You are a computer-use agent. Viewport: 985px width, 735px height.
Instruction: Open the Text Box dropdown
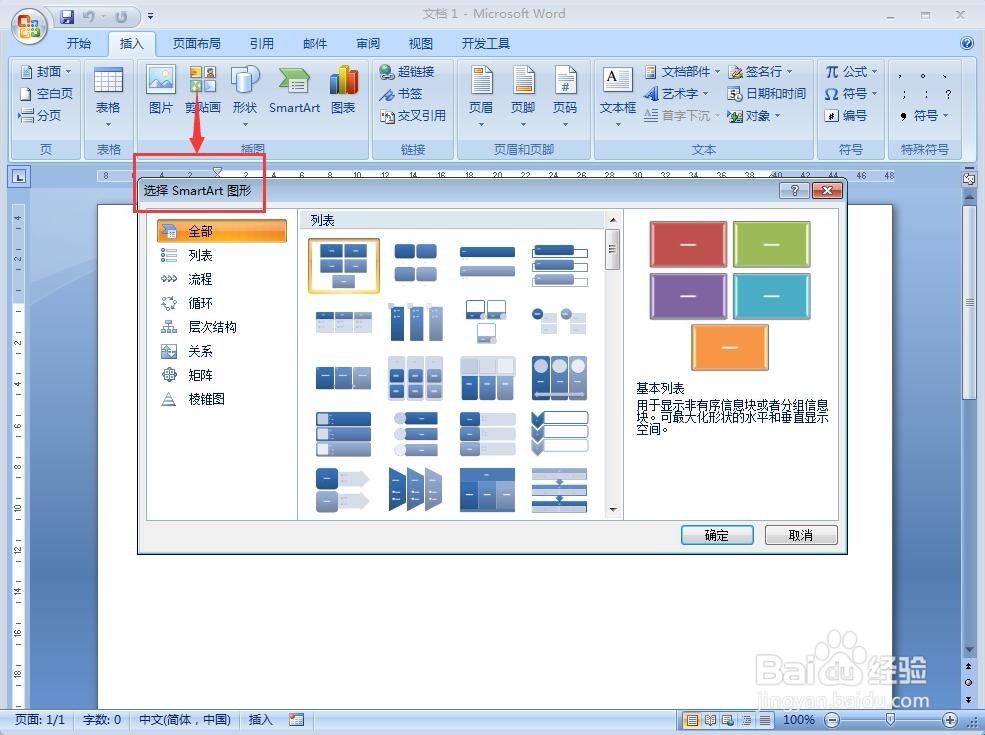618,95
